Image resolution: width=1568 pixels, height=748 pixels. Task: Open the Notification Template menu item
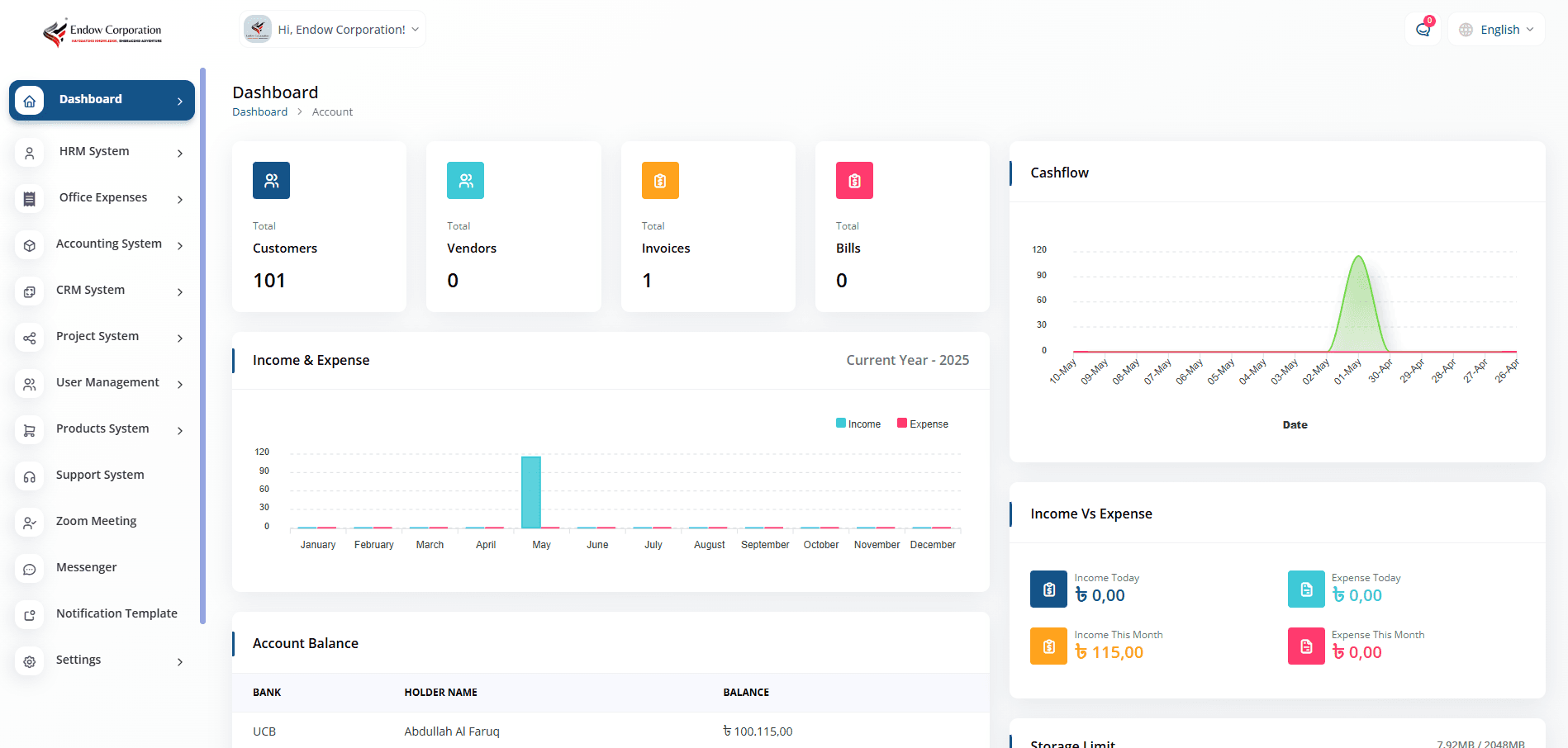[116, 614]
